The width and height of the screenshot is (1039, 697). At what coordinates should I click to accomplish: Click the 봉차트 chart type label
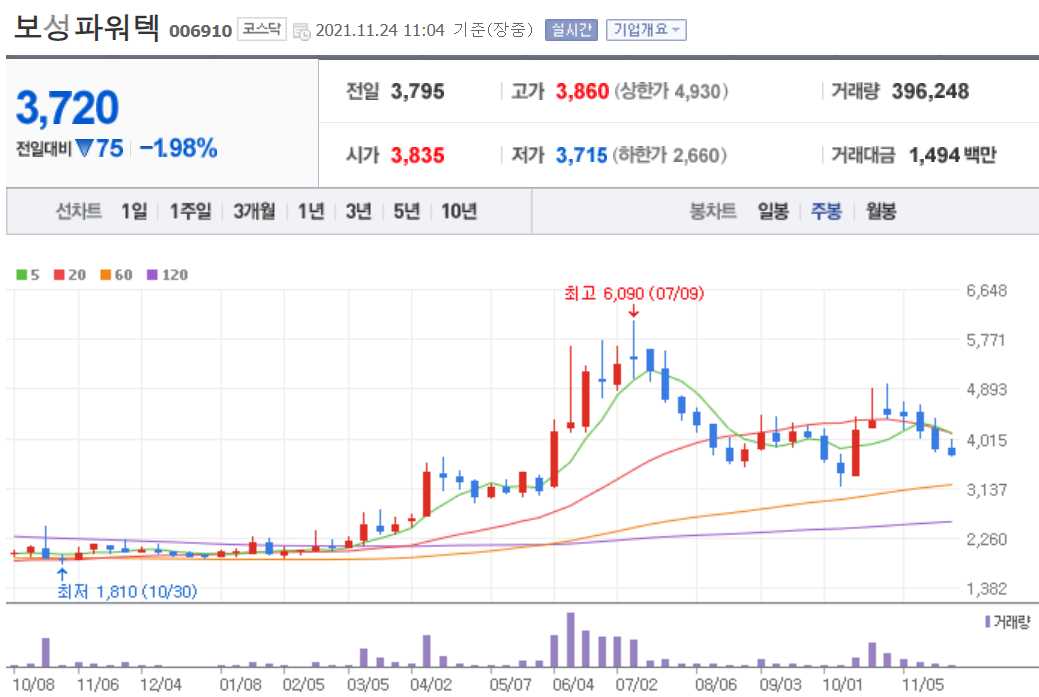pos(713,211)
